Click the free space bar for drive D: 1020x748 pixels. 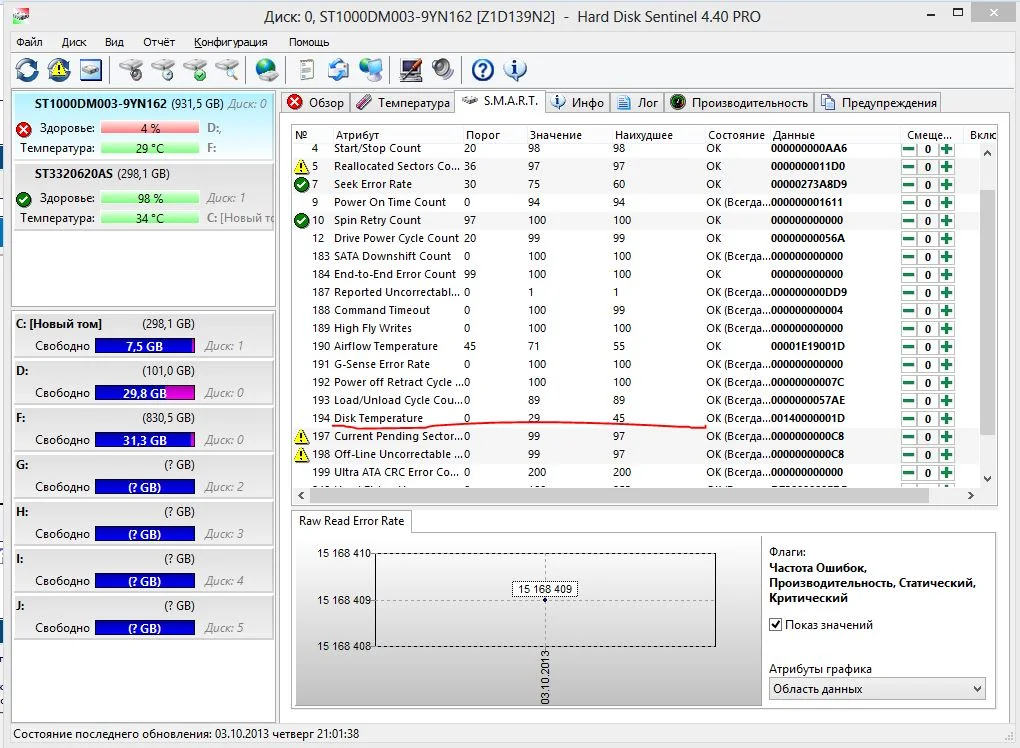[145, 393]
